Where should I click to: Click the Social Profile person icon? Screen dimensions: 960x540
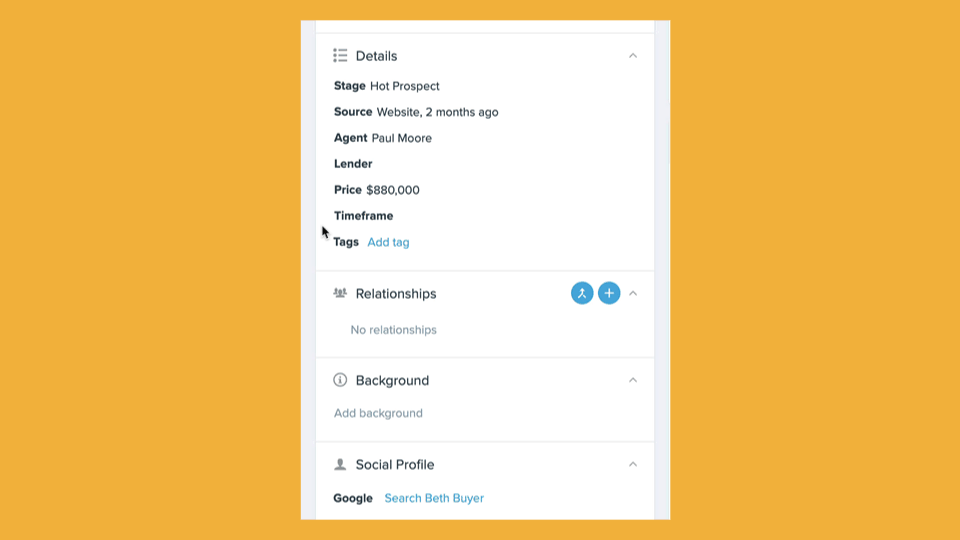[x=340, y=464]
